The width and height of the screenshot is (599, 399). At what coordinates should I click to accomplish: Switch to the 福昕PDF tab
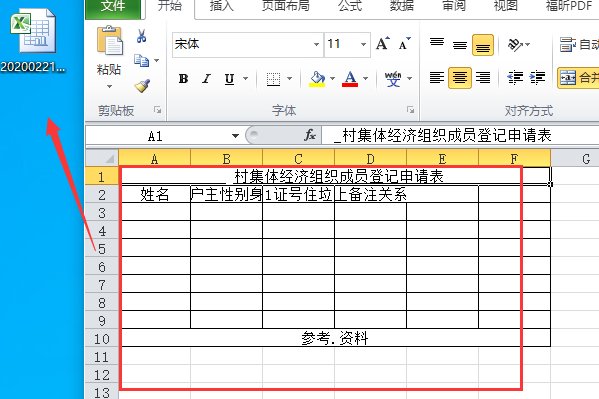click(569, 6)
